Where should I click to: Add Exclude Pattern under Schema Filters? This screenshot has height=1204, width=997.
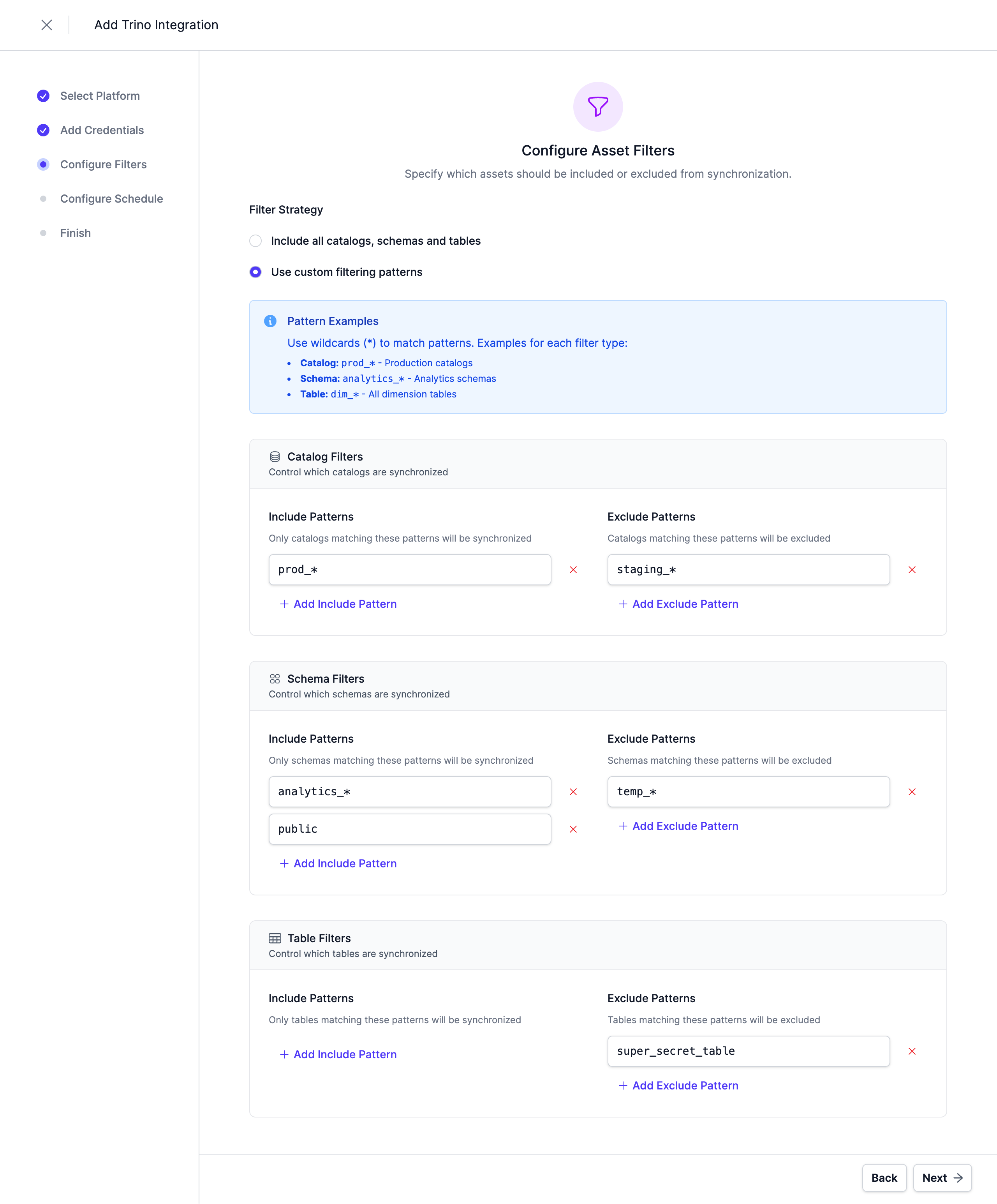(678, 826)
